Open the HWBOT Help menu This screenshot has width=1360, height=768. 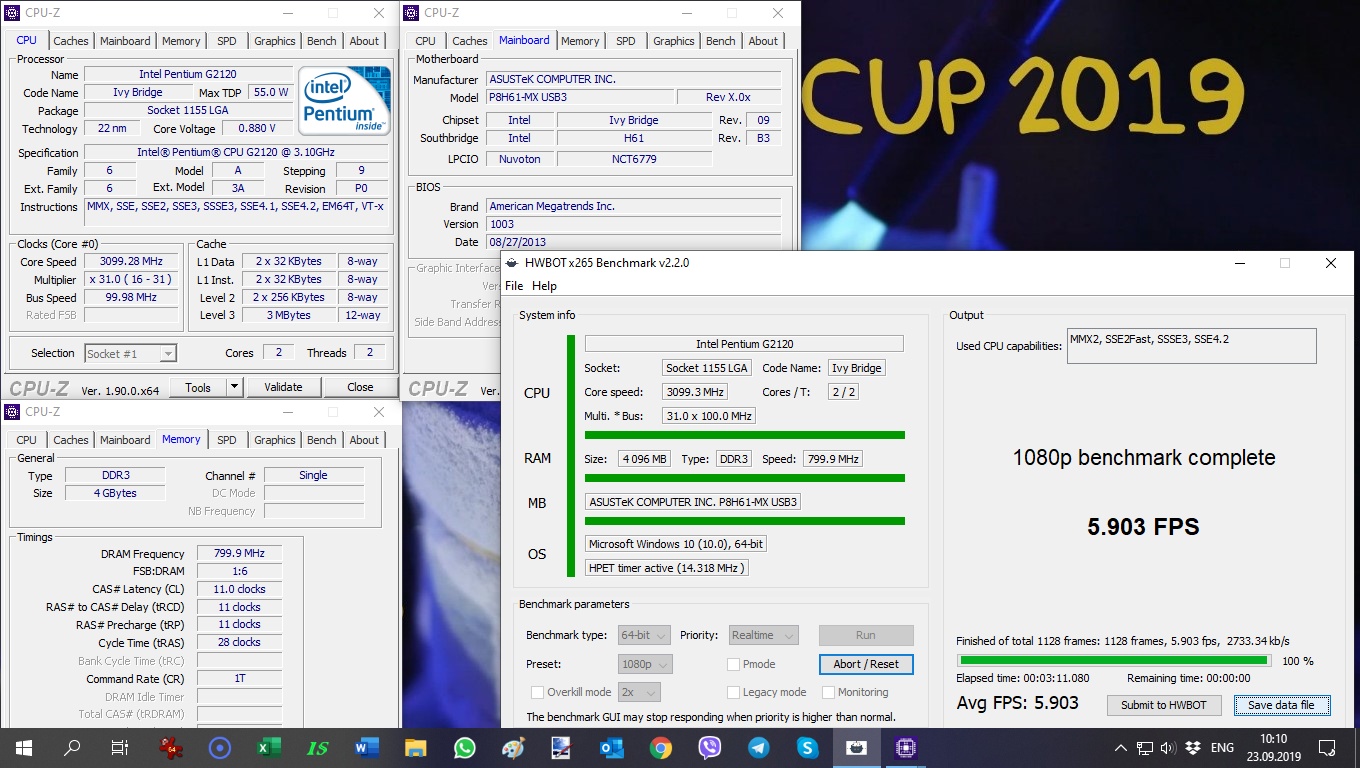point(544,286)
